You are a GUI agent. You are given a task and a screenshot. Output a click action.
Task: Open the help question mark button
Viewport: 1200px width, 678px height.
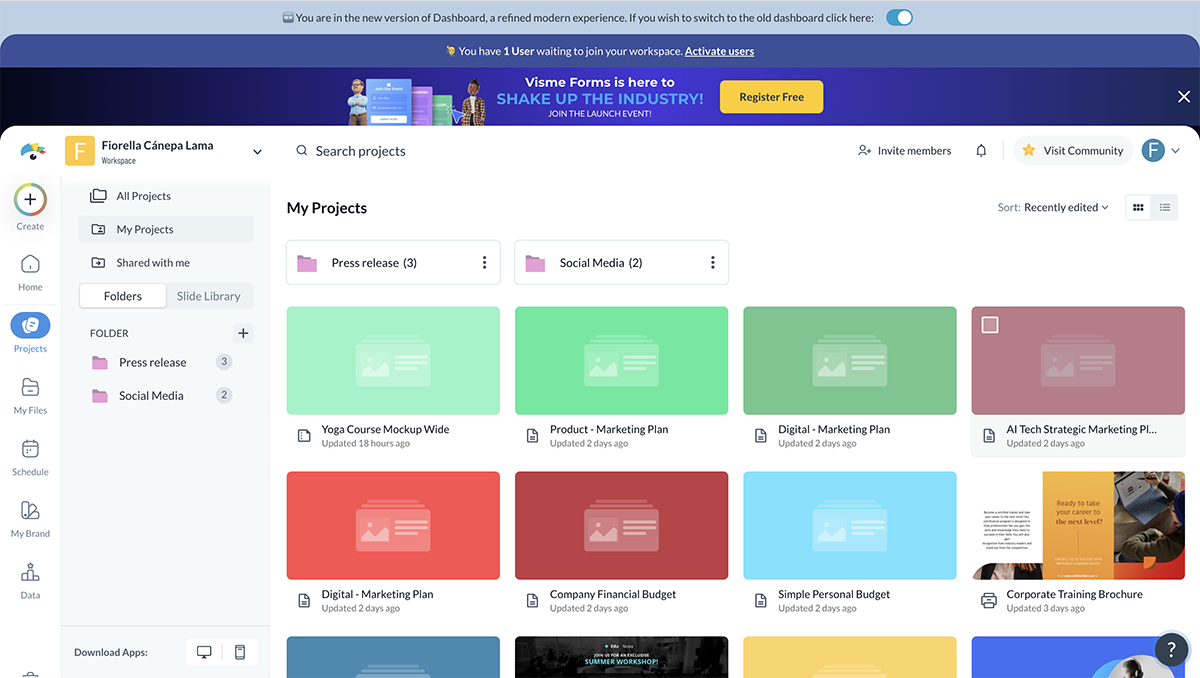[x=1171, y=649]
